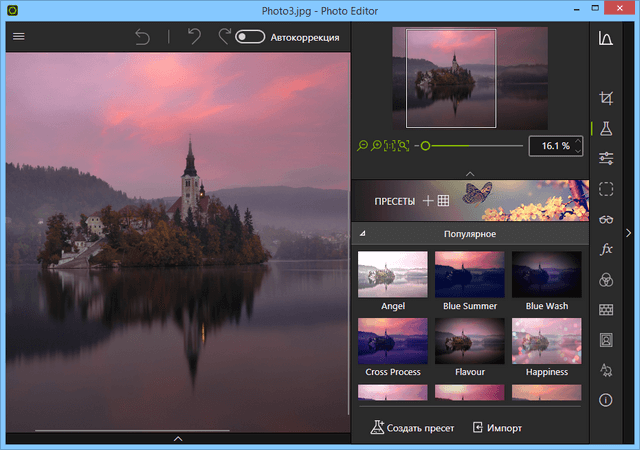Toggle the Автокоррекция switch
Image resolution: width=640 pixels, height=450 pixels.
point(250,37)
